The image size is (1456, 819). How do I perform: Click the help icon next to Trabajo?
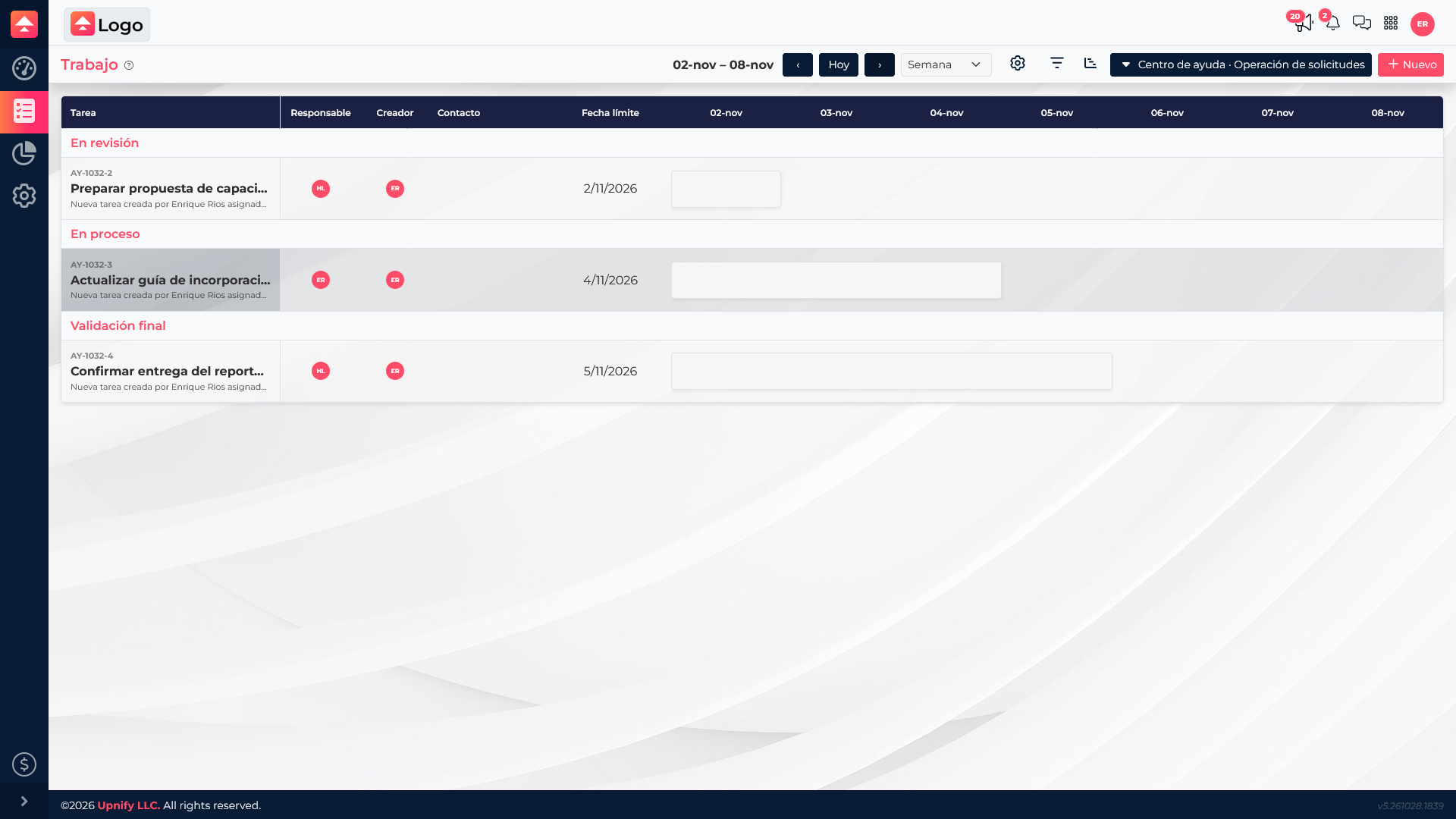[x=129, y=65]
